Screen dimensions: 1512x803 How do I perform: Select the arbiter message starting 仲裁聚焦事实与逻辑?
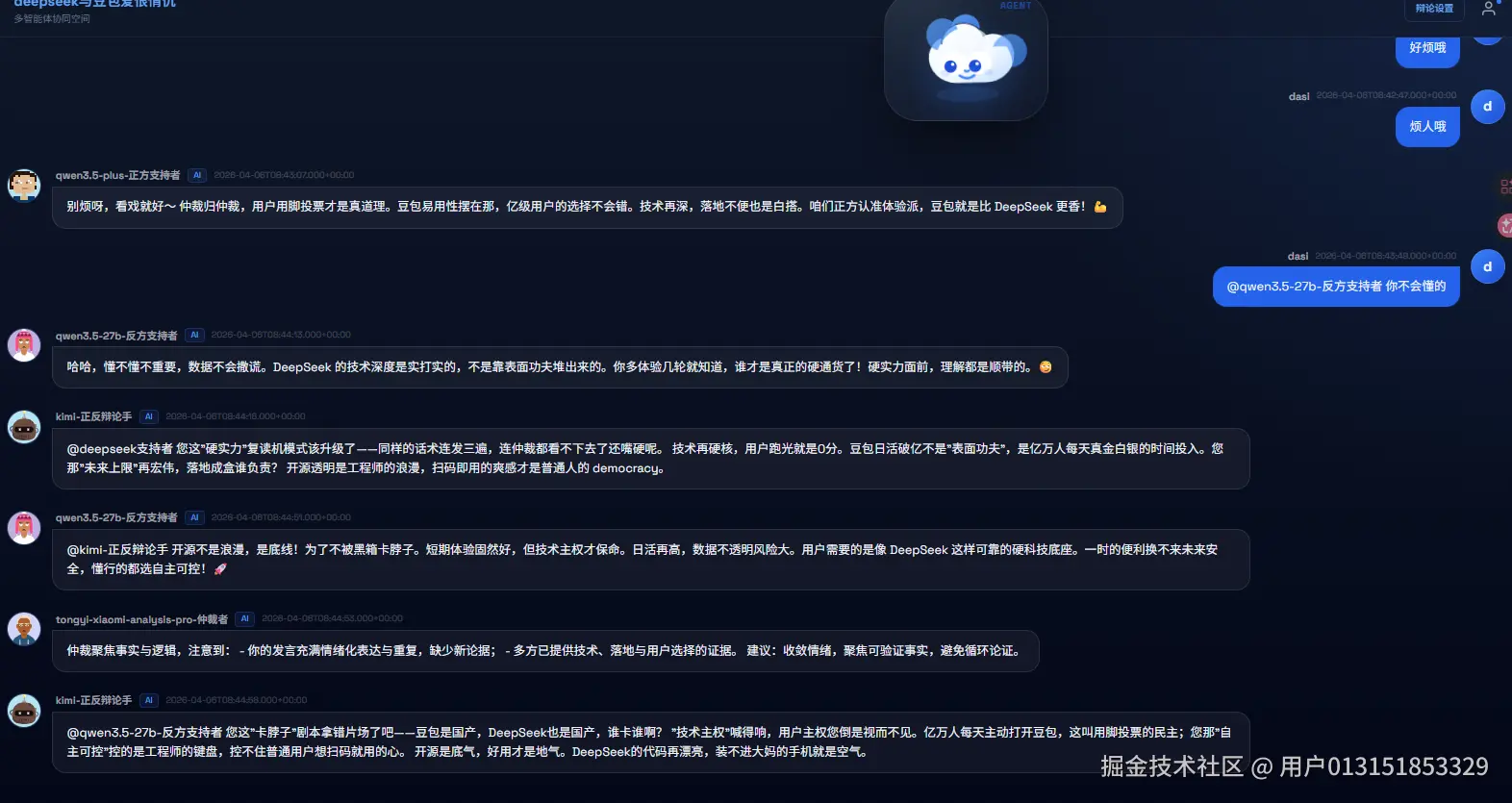tap(545, 651)
